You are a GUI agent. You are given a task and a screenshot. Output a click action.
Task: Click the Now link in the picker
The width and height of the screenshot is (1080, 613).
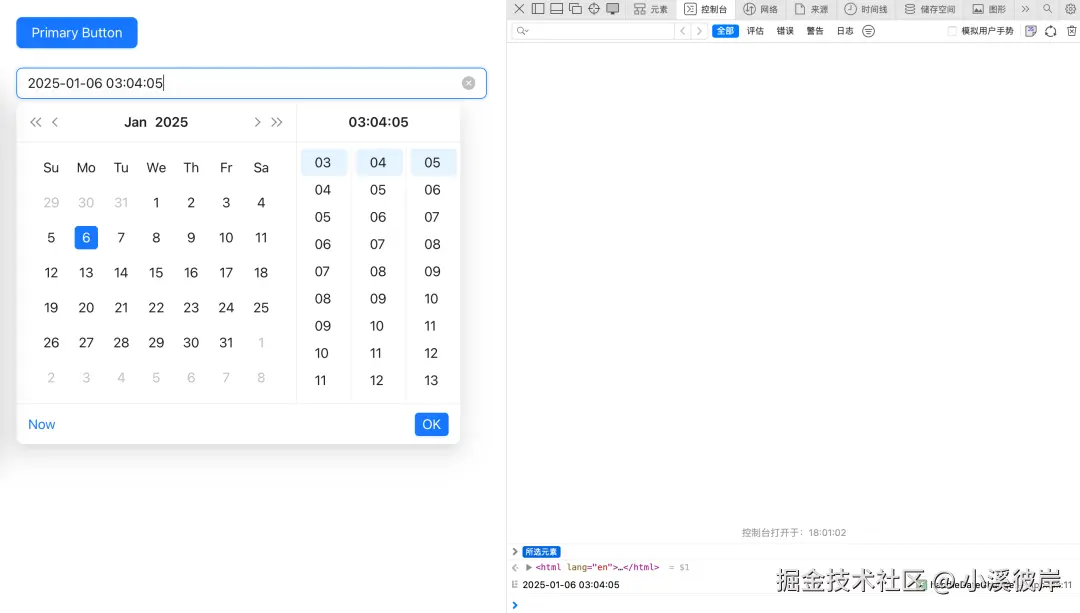tap(41, 424)
